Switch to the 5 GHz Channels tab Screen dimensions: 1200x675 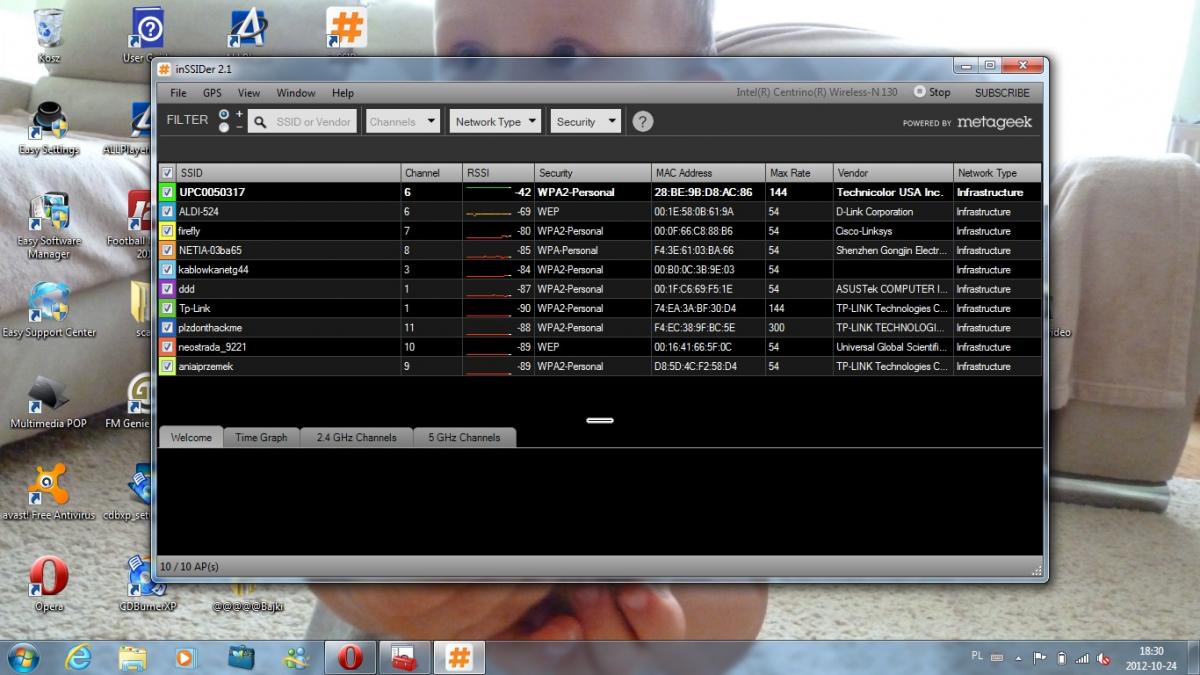pos(464,437)
